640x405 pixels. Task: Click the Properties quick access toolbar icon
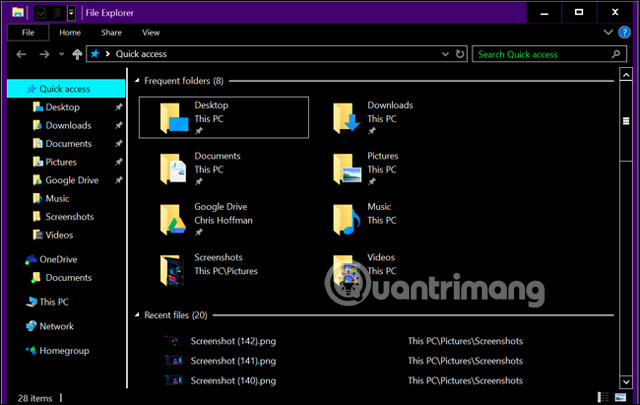pyautogui.click(x=41, y=13)
